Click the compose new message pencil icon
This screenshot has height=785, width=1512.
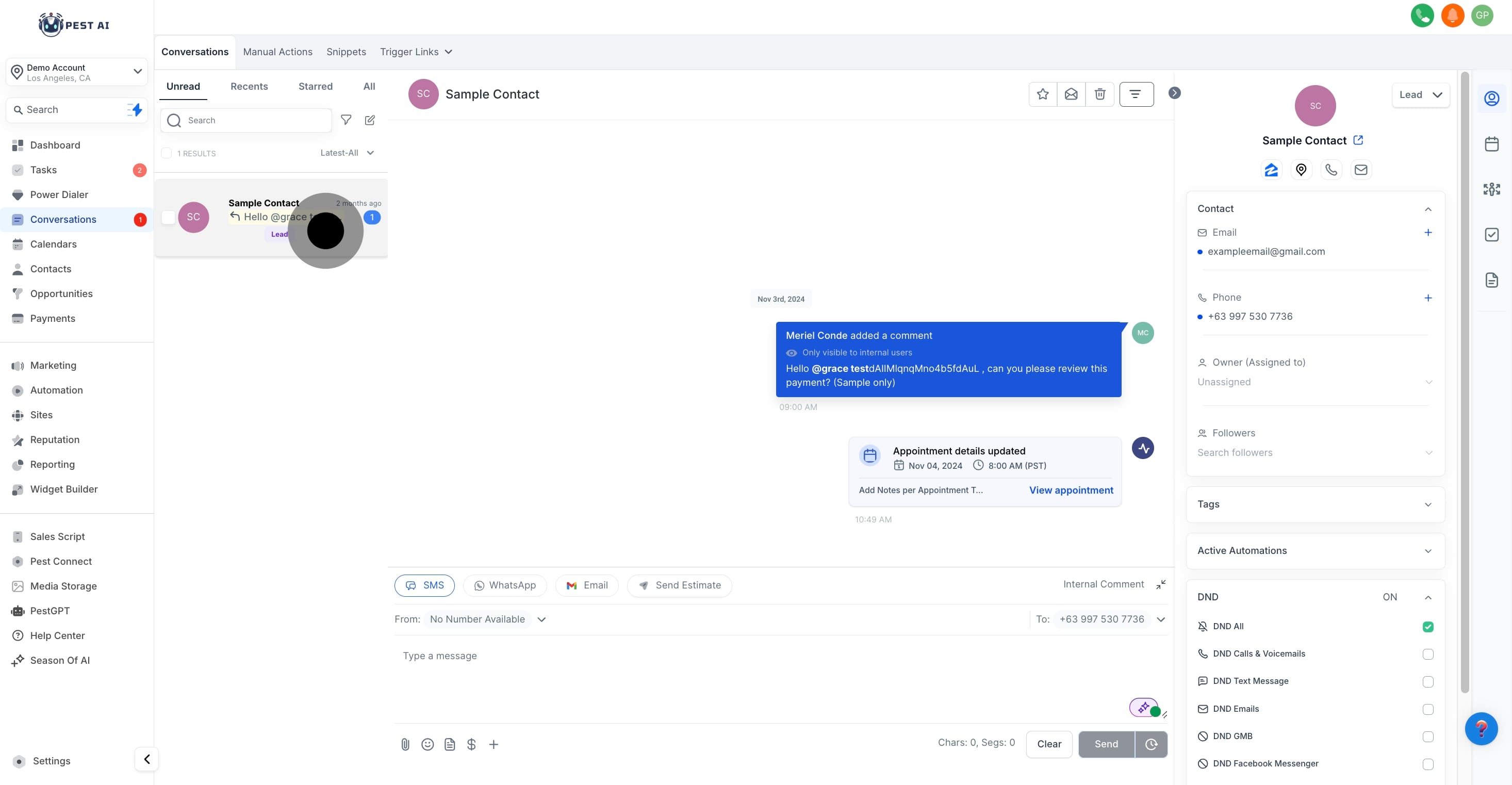(370, 120)
